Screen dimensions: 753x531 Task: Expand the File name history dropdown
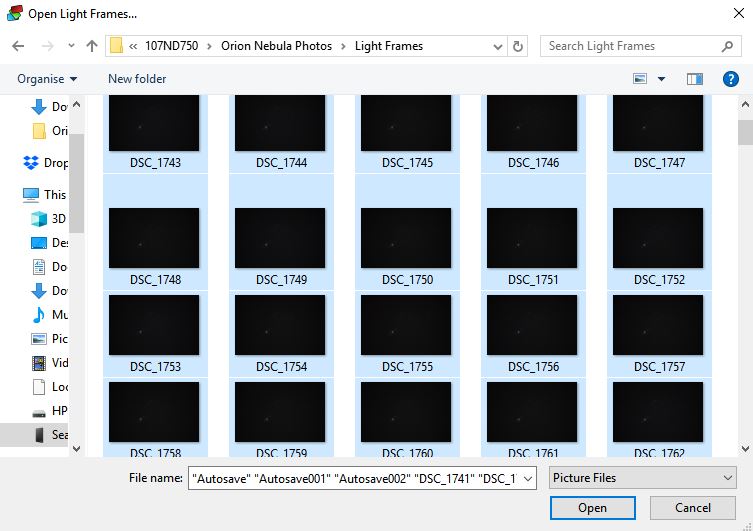click(x=528, y=478)
